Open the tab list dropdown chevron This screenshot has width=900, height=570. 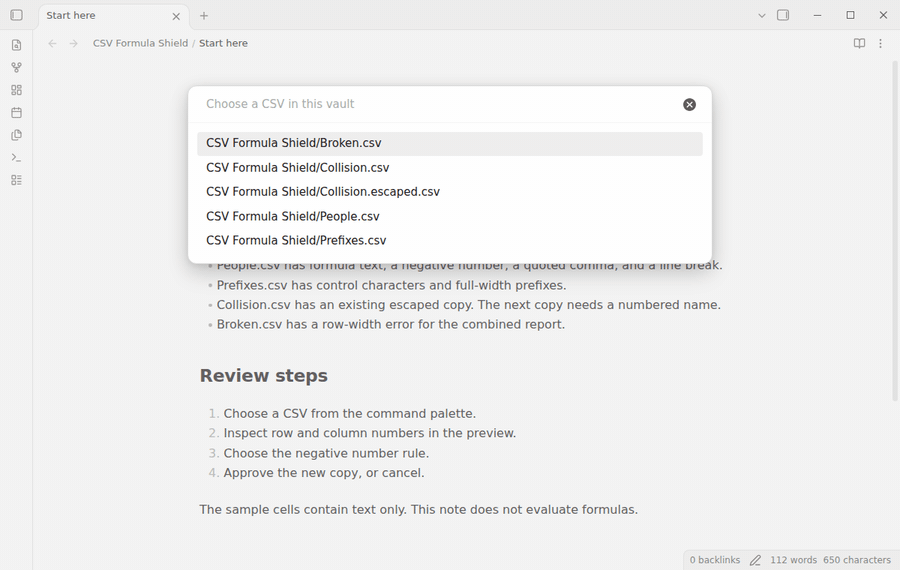[x=762, y=15]
